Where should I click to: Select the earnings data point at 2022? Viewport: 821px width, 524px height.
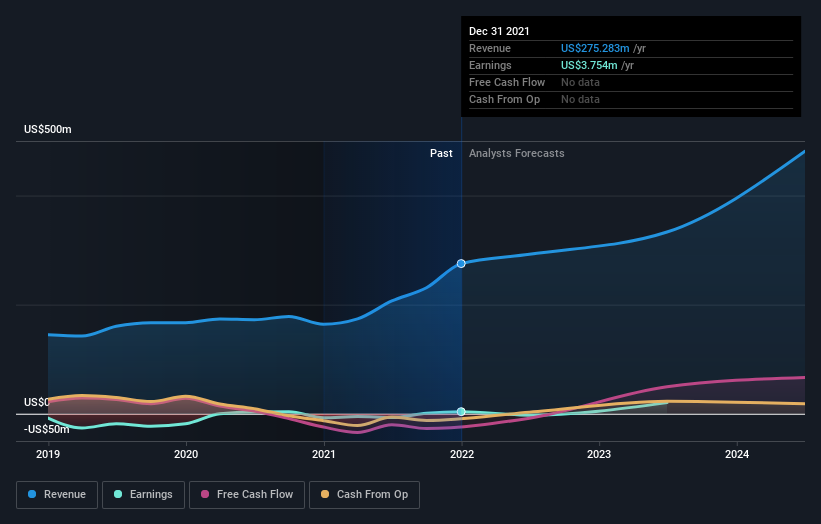click(461, 411)
